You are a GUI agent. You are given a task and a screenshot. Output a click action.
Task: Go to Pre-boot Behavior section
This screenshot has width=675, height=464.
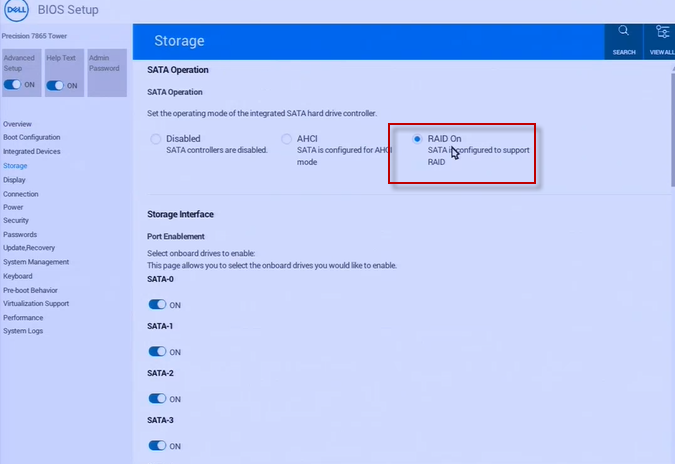coord(30,290)
